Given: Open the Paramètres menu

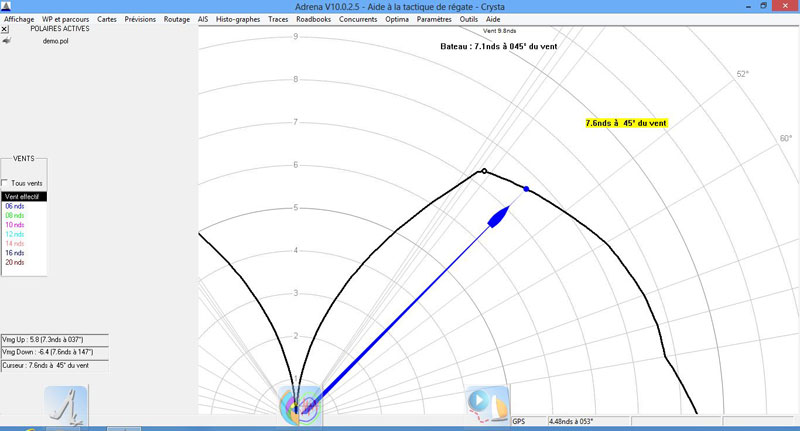Looking at the screenshot, I should [434, 19].
